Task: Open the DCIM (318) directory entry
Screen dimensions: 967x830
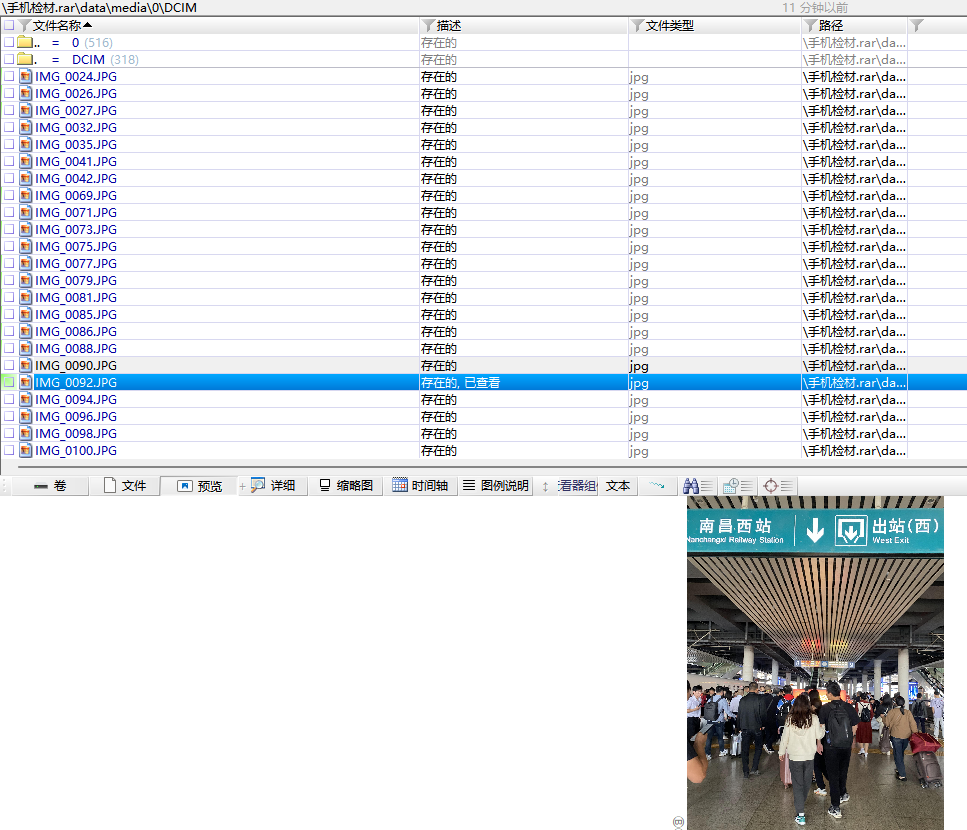Action: tap(105, 59)
